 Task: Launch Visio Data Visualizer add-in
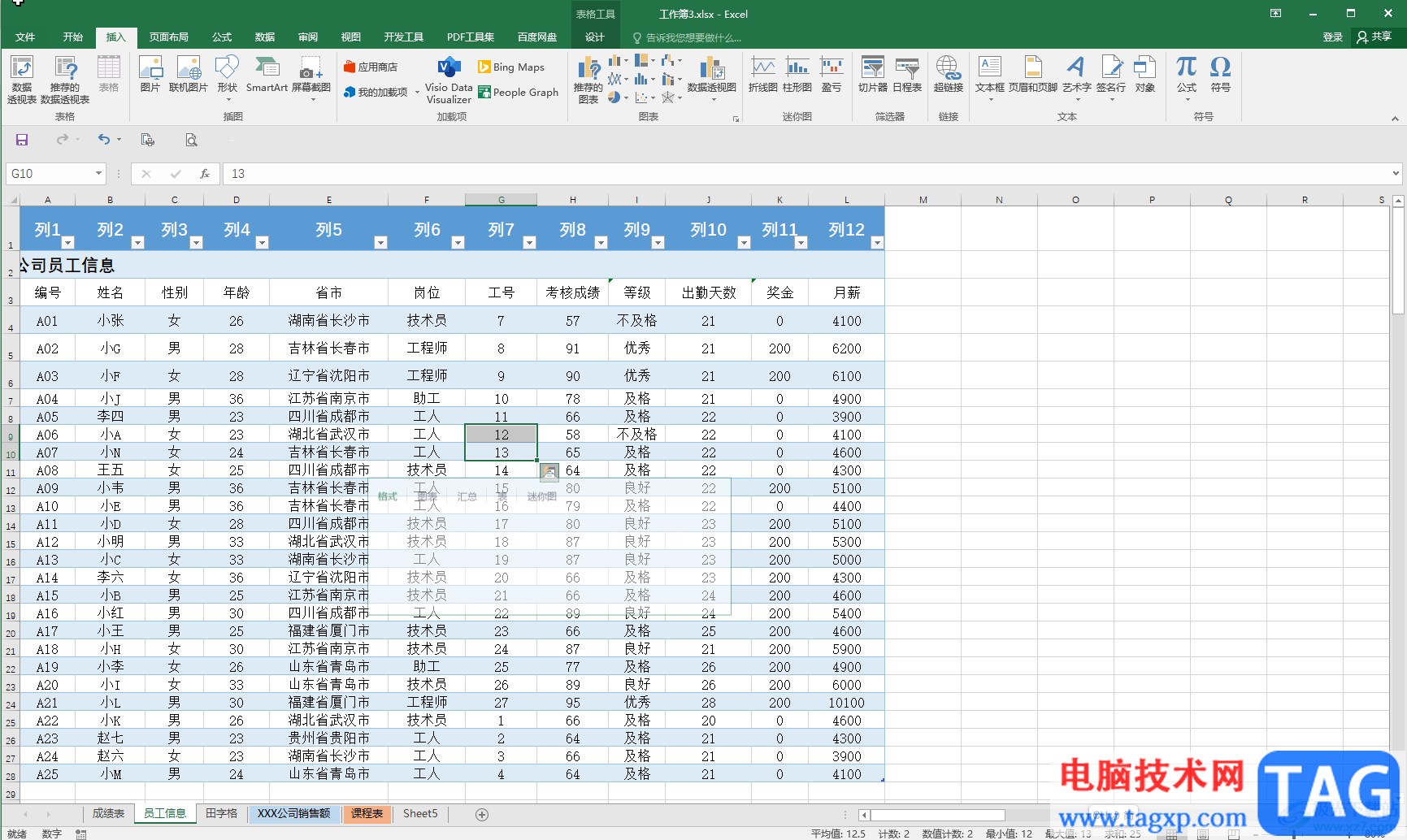[449, 80]
